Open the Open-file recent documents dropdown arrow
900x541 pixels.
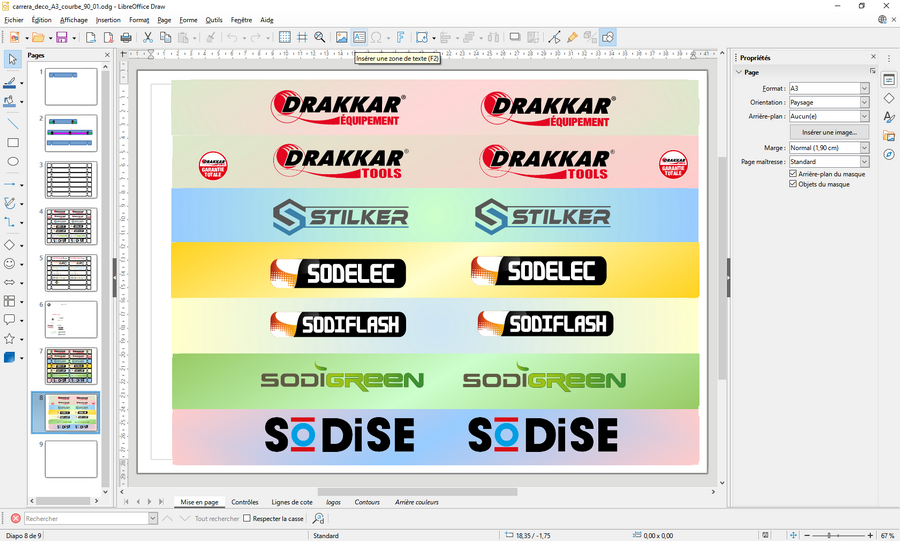[x=51, y=38]
